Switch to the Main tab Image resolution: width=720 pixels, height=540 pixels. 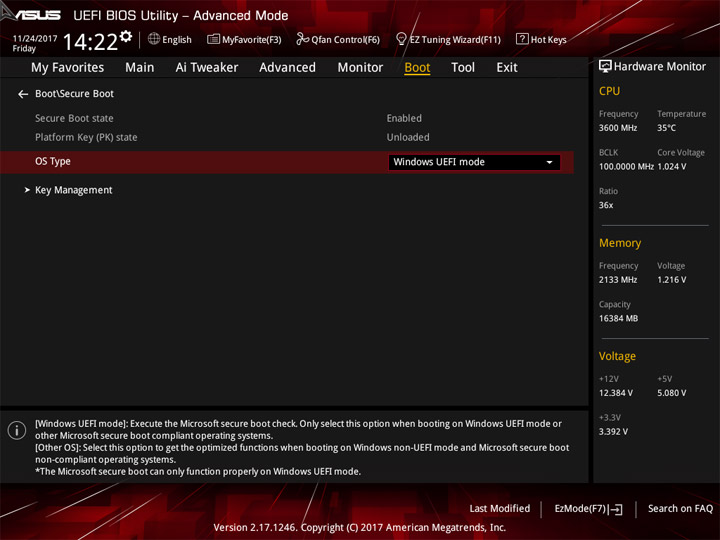[x=140, y=68]
